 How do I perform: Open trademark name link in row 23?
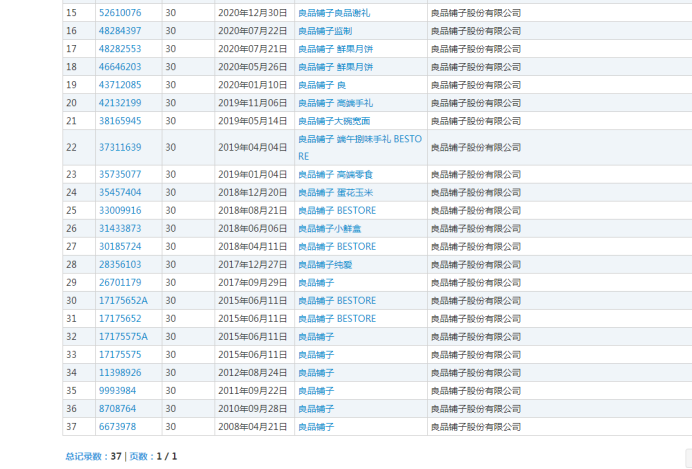pos(335,174)
